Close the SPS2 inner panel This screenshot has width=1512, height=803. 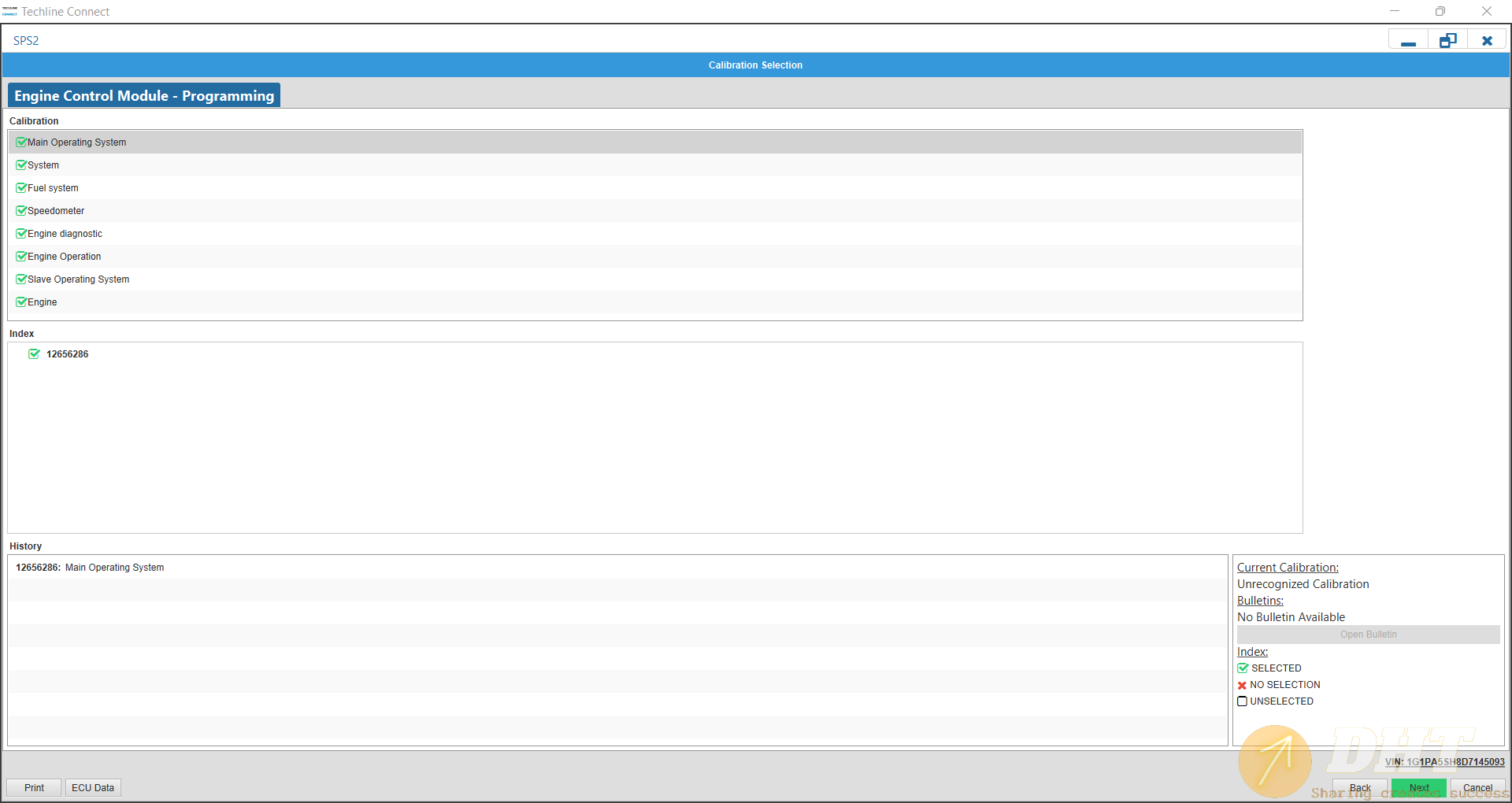point(1487,41)
